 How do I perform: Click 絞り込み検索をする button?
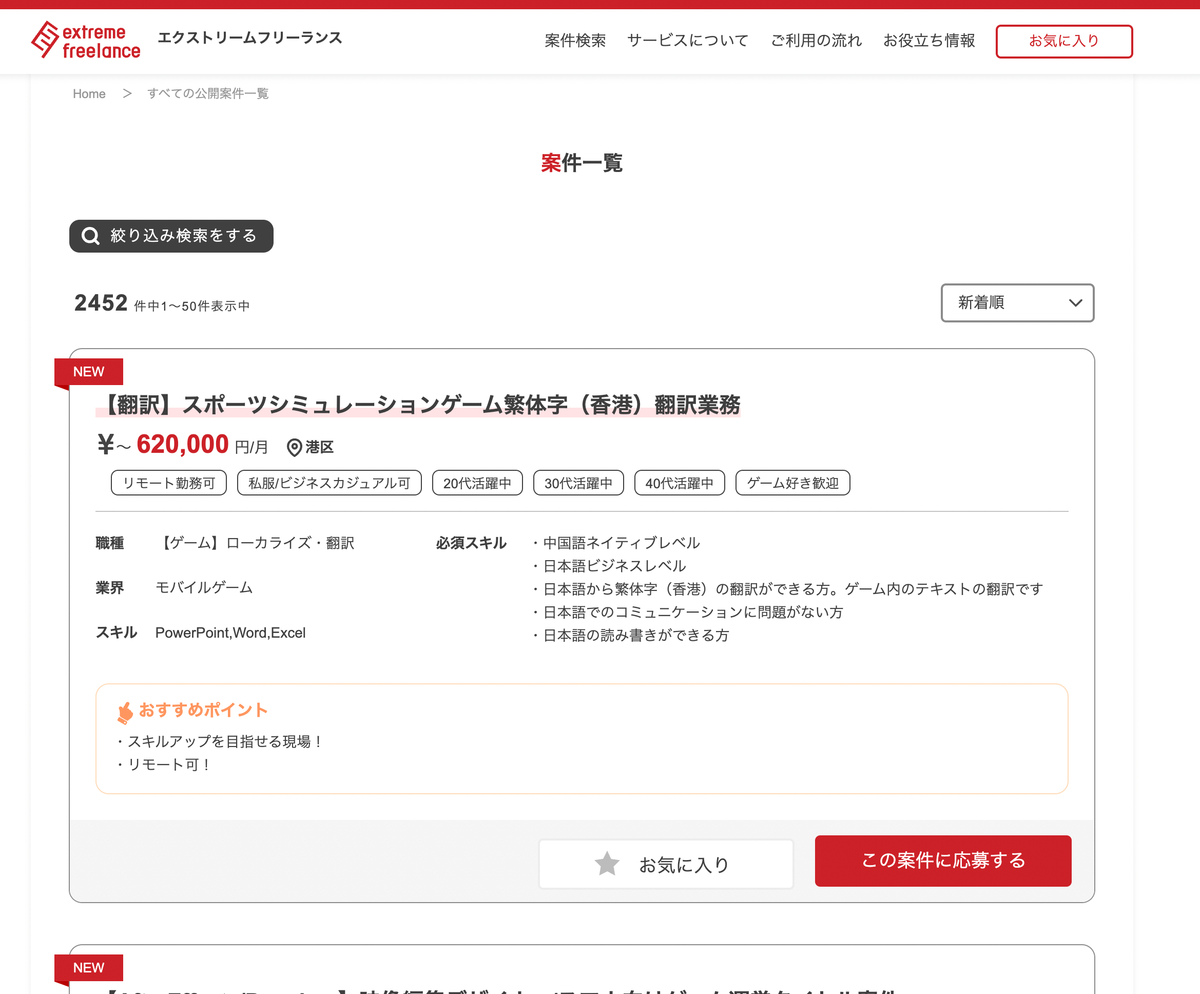[x=171, y=236]
